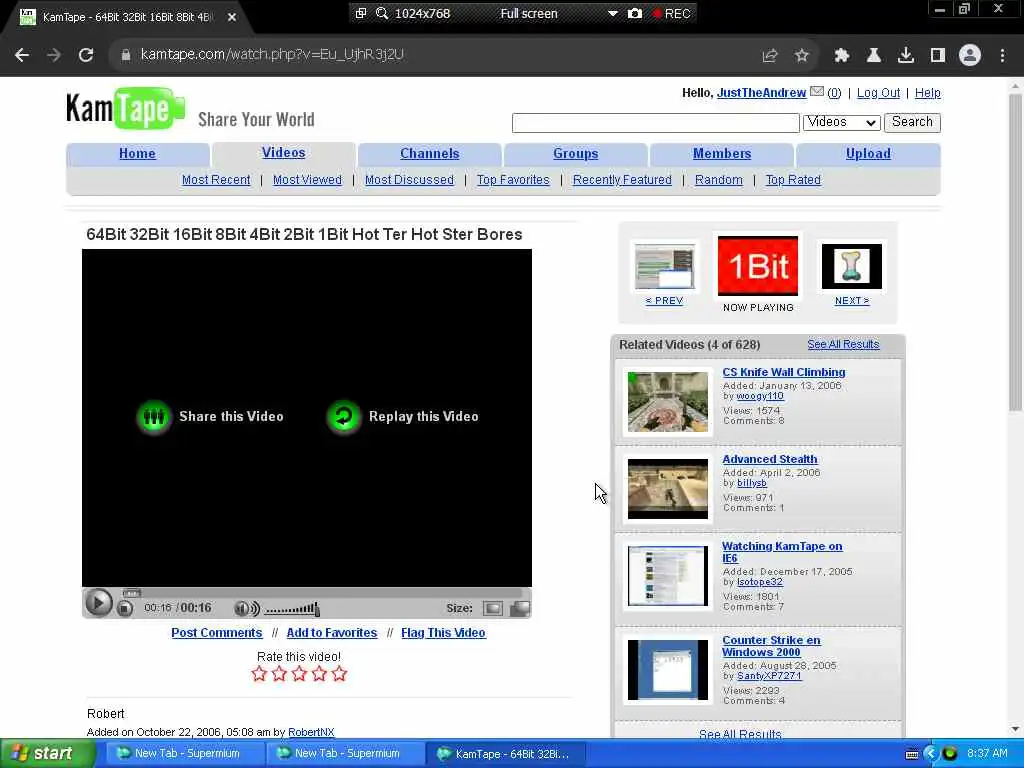Viewport: 1024px width, 768px height.
Task: Open the Upload tab
Action: 868,153
